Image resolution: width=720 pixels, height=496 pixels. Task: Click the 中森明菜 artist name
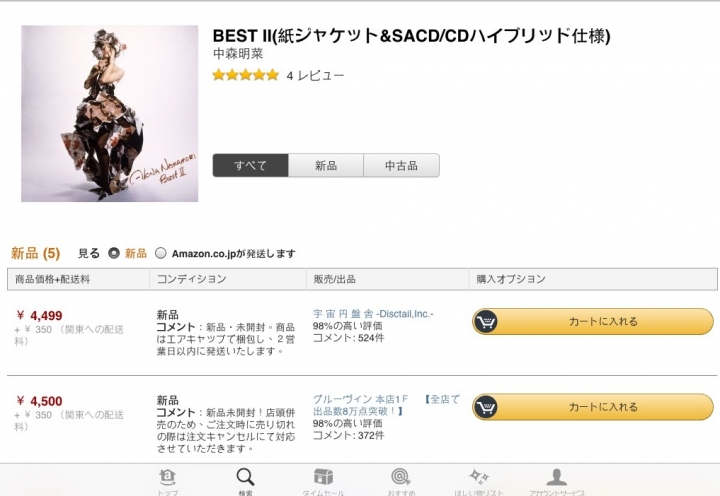point(238,54)
